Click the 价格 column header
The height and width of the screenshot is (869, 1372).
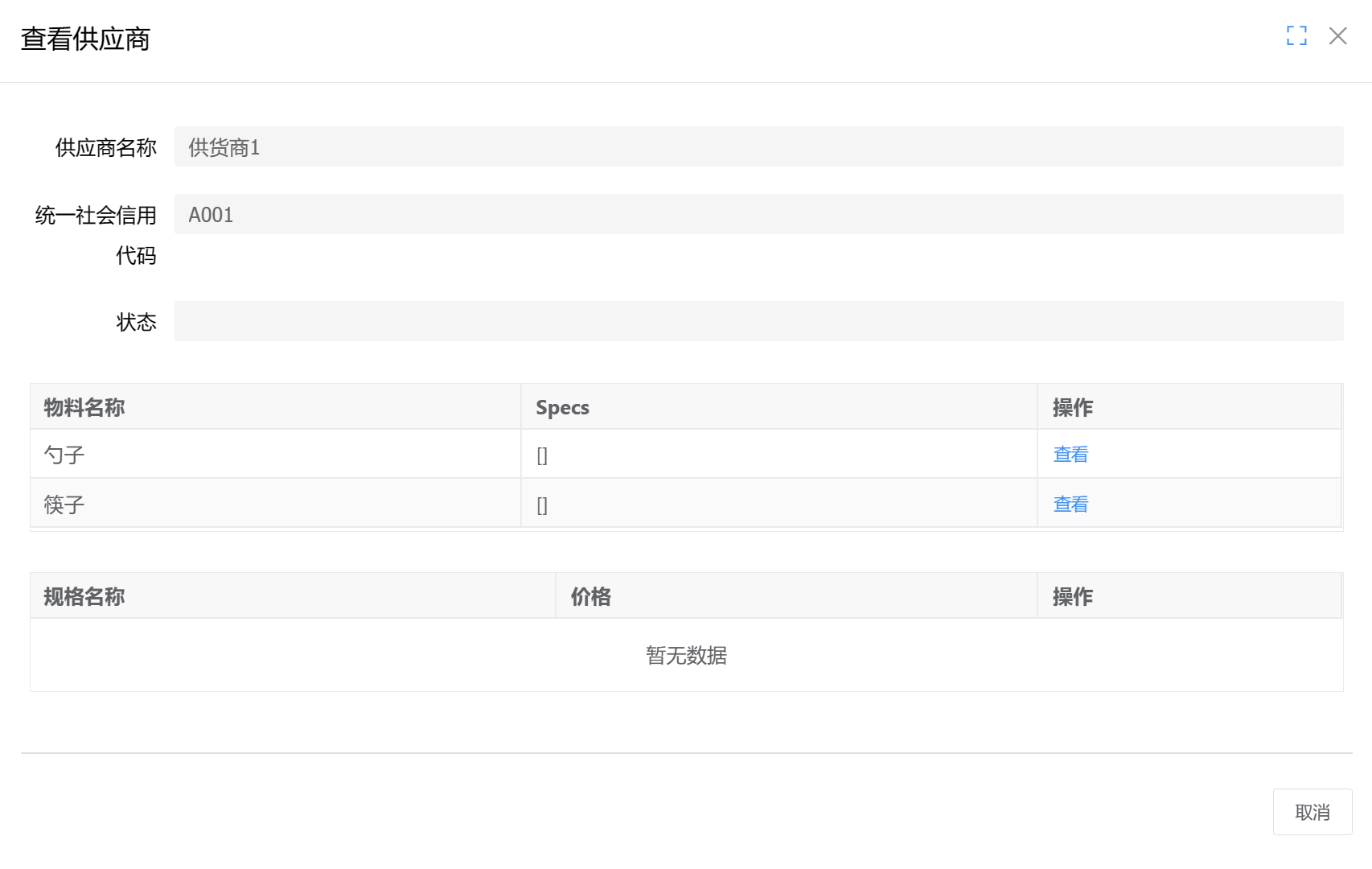[x=591, y=597]
